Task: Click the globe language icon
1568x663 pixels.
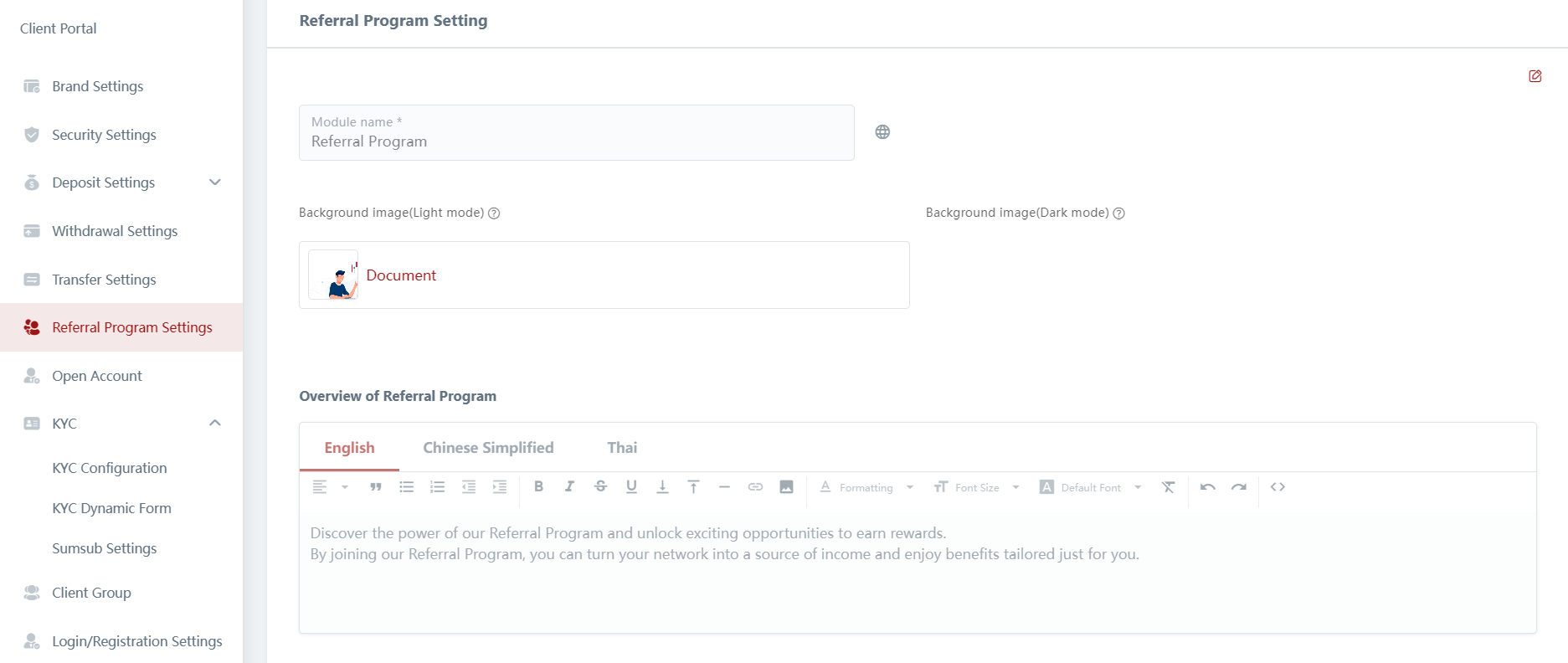Action: (882, 132)
